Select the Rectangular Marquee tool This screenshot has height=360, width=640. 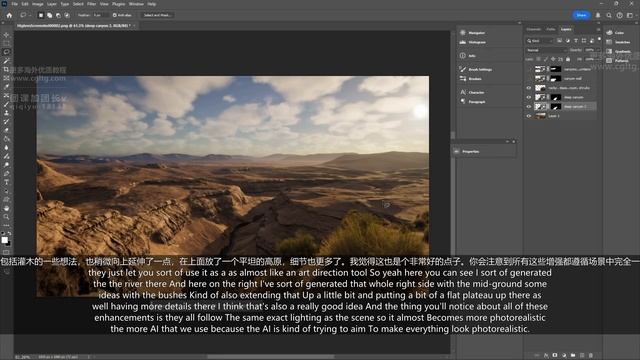6,43
